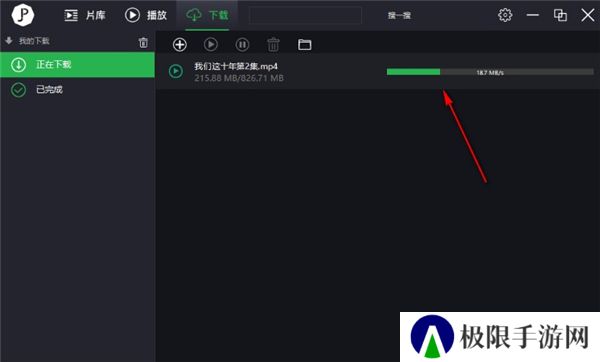Screen dimensions: 600x362
Task: Click the 搜一搜 search button
Action: pyautogui.click(x=399, y=15)
